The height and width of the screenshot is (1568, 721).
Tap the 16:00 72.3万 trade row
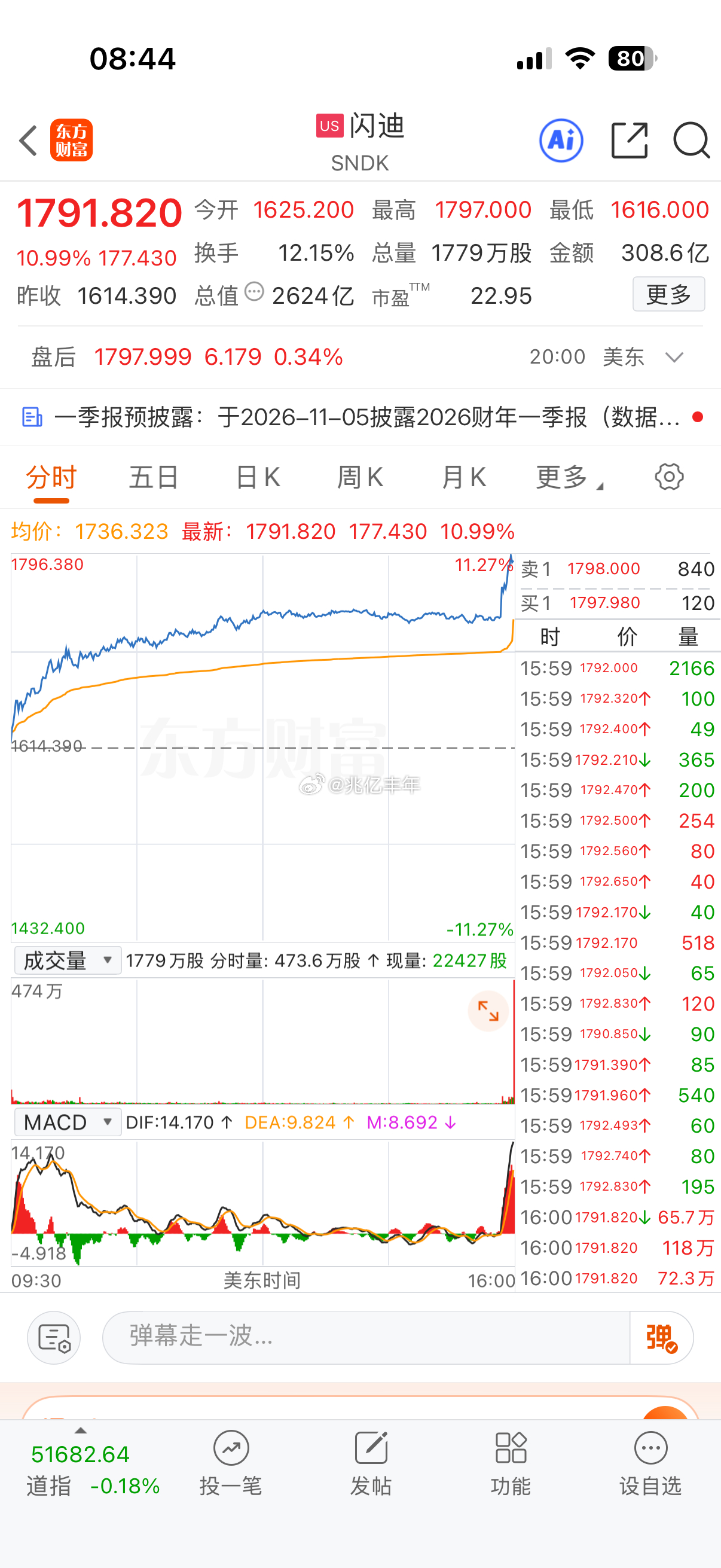point(618,1279)
